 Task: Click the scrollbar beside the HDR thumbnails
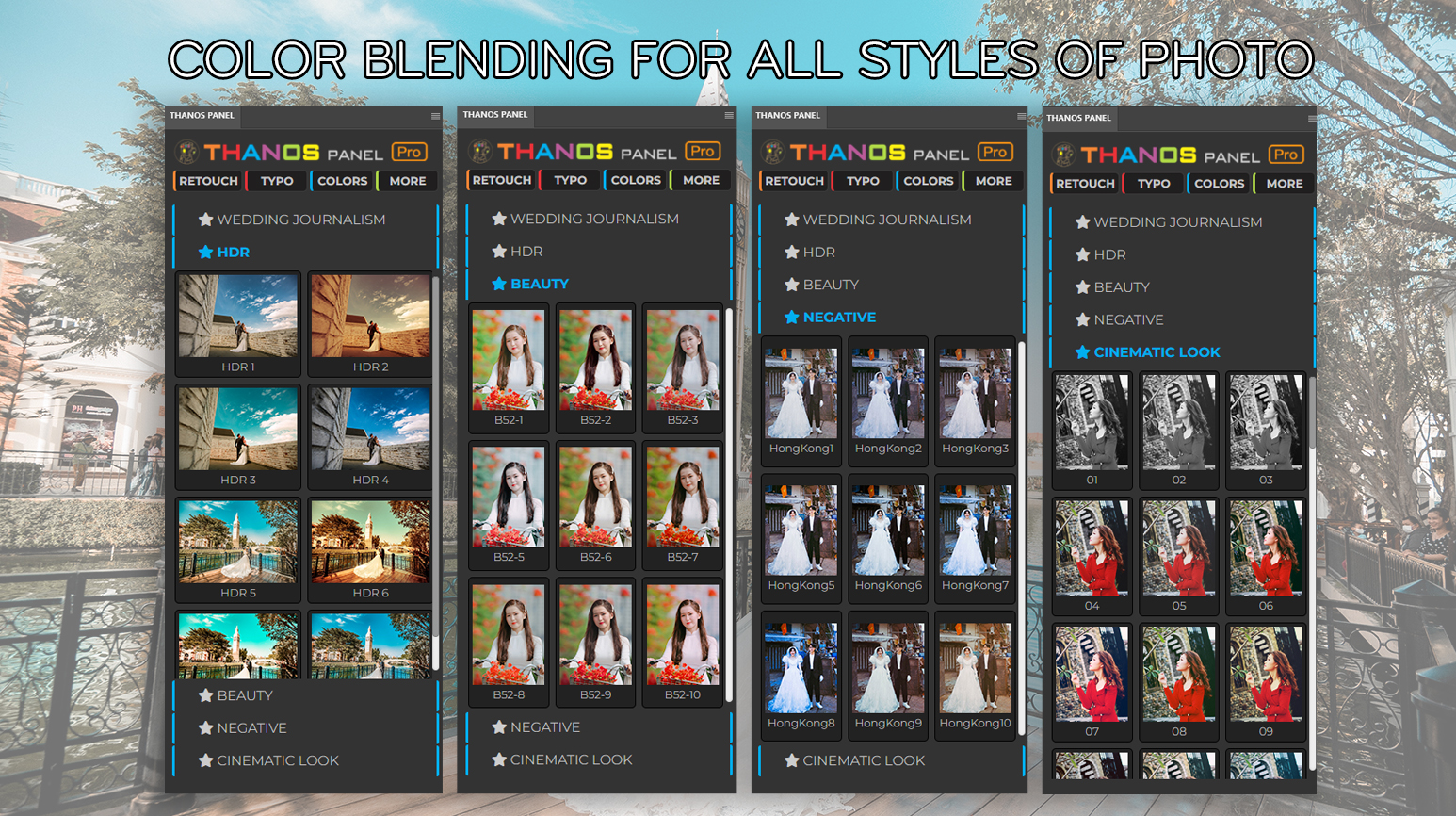[x=435, y=473]
